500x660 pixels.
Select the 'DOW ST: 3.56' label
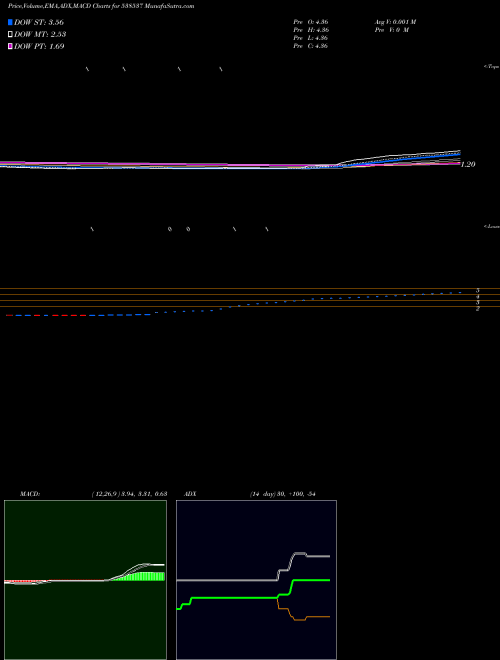(39, 22)
